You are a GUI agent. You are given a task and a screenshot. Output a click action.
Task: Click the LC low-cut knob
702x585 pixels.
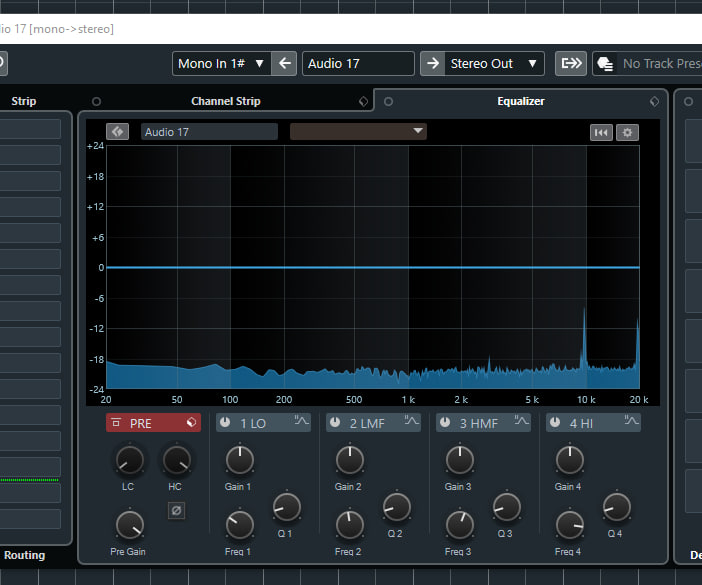pos(130,460)
